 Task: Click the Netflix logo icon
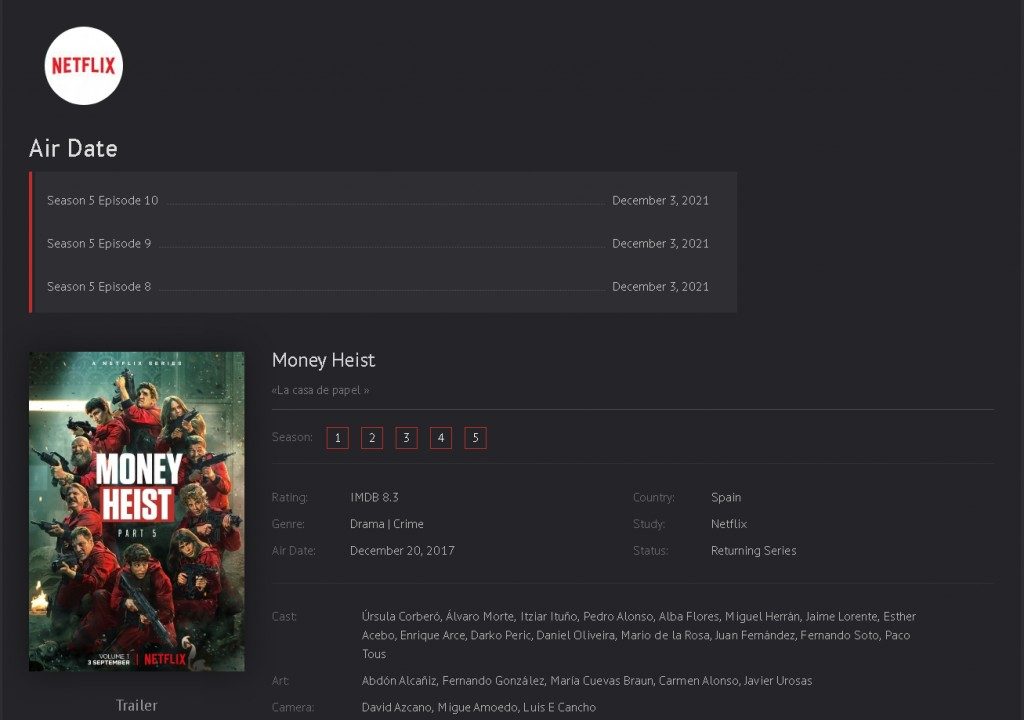83,65
